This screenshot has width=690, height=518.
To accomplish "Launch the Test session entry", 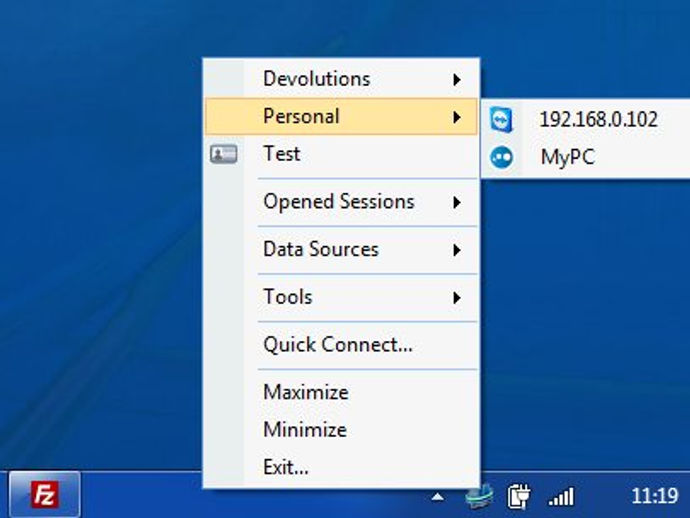I will [341, 154].
